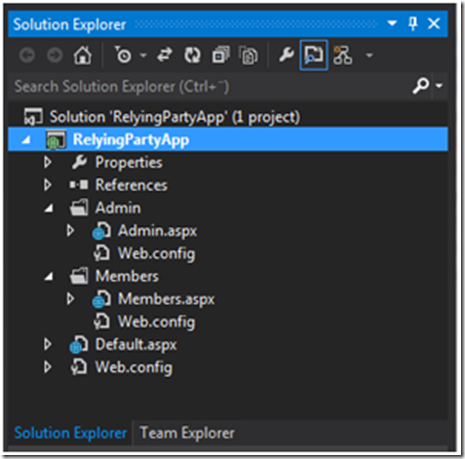Select the Solution 'RelyingPartyApp' node

point(175,117)
